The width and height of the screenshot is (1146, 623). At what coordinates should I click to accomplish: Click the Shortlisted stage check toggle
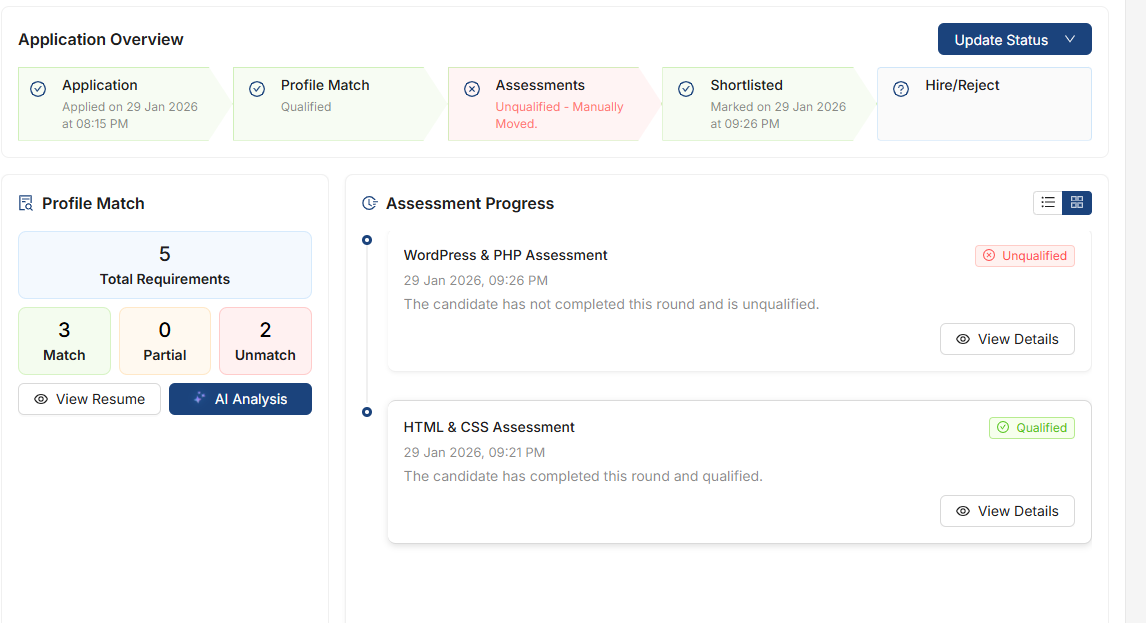[686, 89]
